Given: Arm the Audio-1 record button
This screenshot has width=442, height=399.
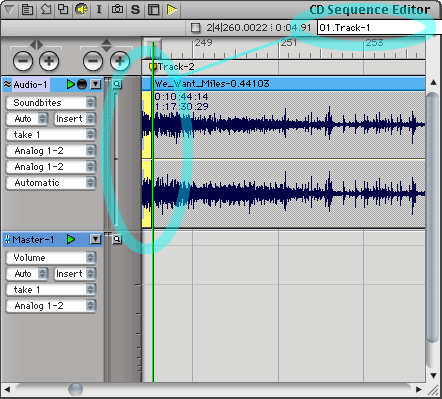Looking at the screenshot, I should pyautogui.click(x=82, y=85).
